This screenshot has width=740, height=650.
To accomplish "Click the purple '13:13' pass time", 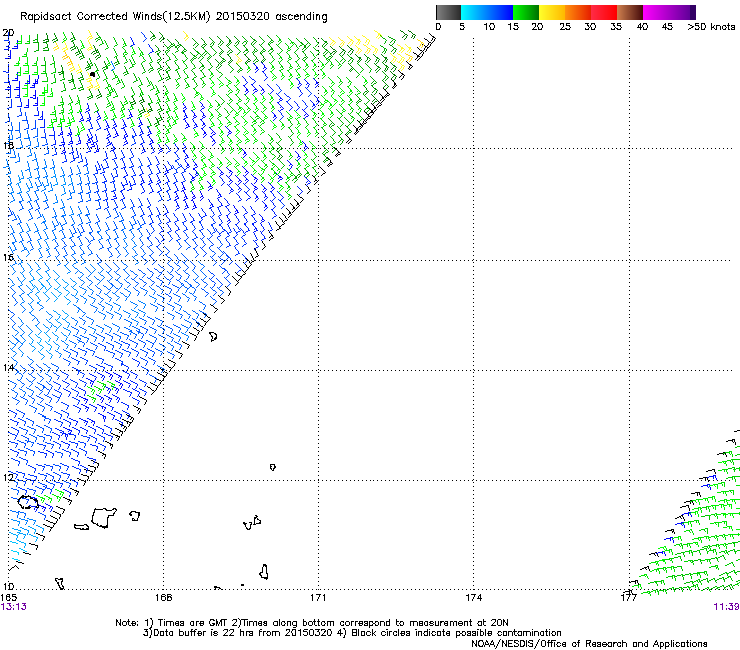I will 14,607.
